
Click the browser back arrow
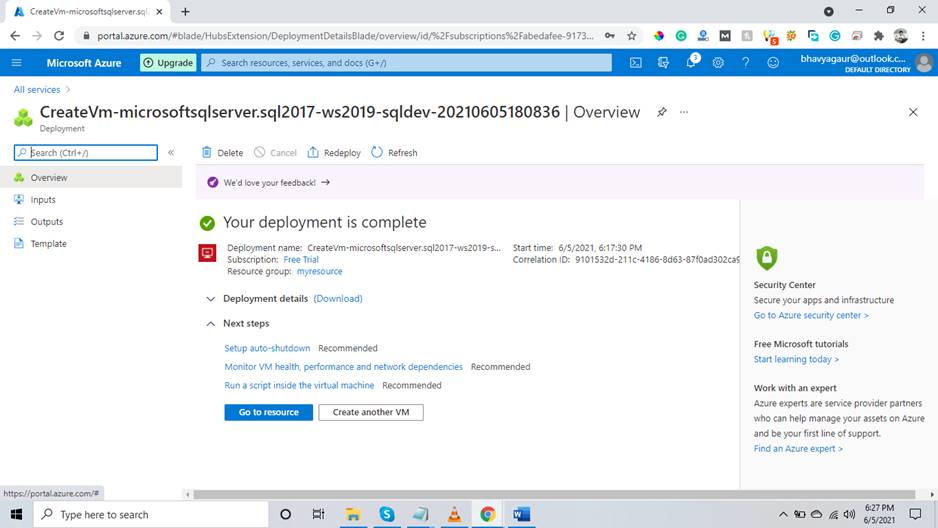15,36
